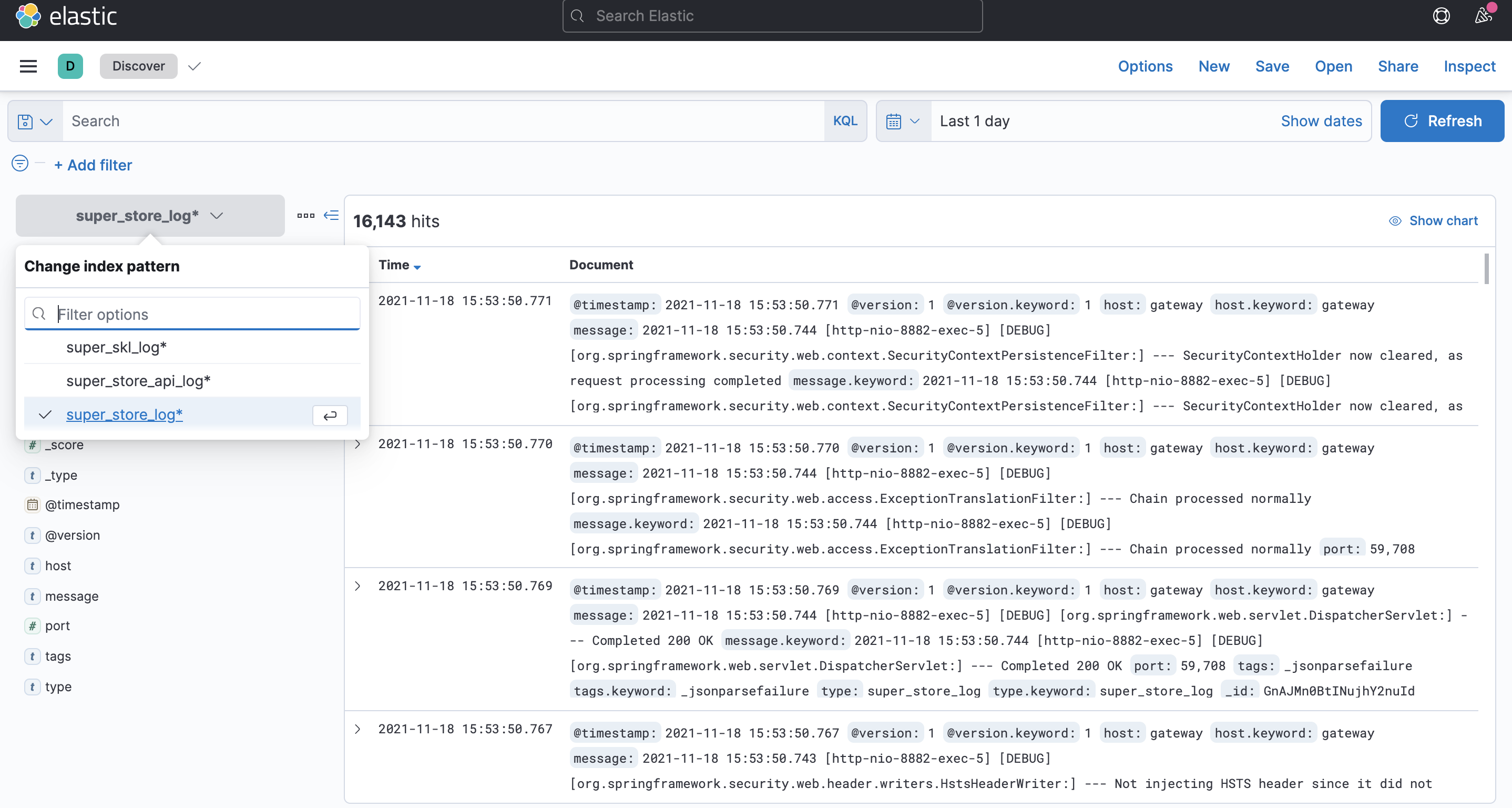Screen dimensions: 1512x808
Task: Click the @timestamp field name
Action: (82, 505)
